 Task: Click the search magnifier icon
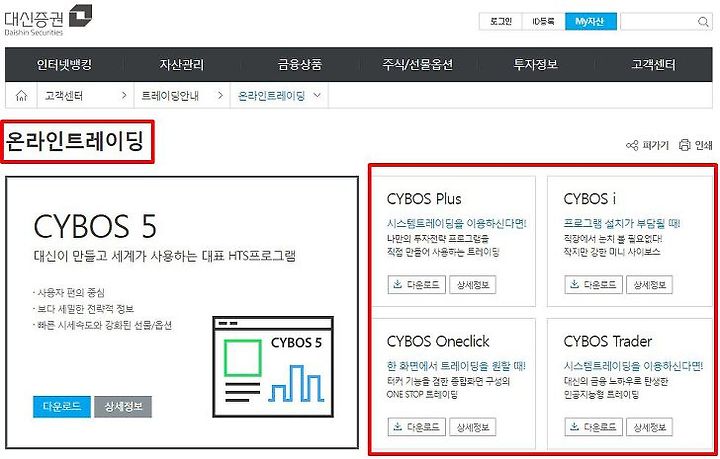pos(703,22)
